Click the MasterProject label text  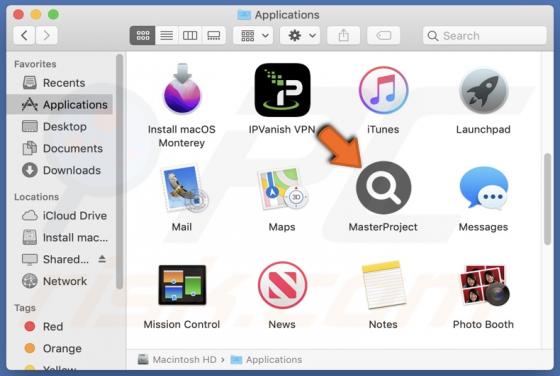[383, 227]
